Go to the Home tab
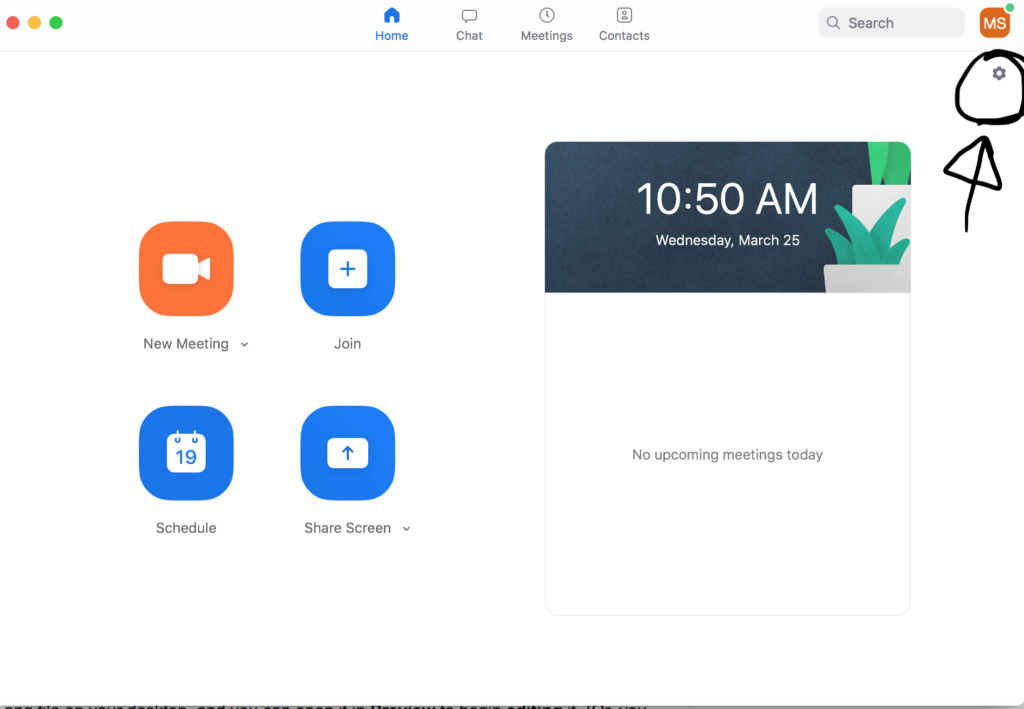1024x709 pixels. pyautogui.click(x=392, y=24)
